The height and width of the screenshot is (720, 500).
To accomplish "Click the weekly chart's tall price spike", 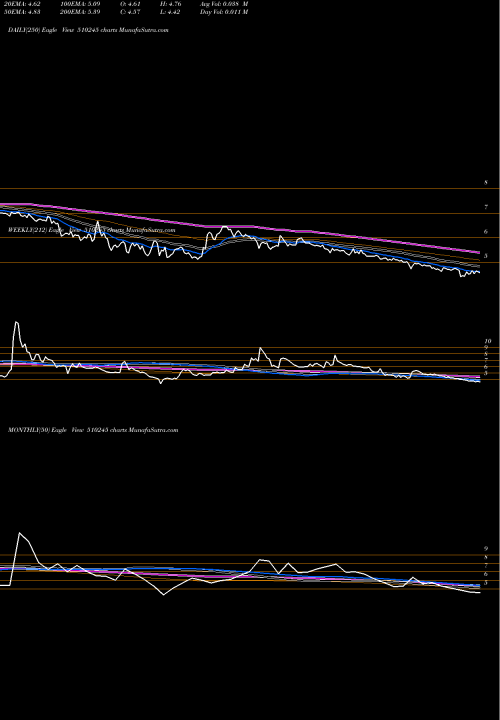I will coord(17,323).
